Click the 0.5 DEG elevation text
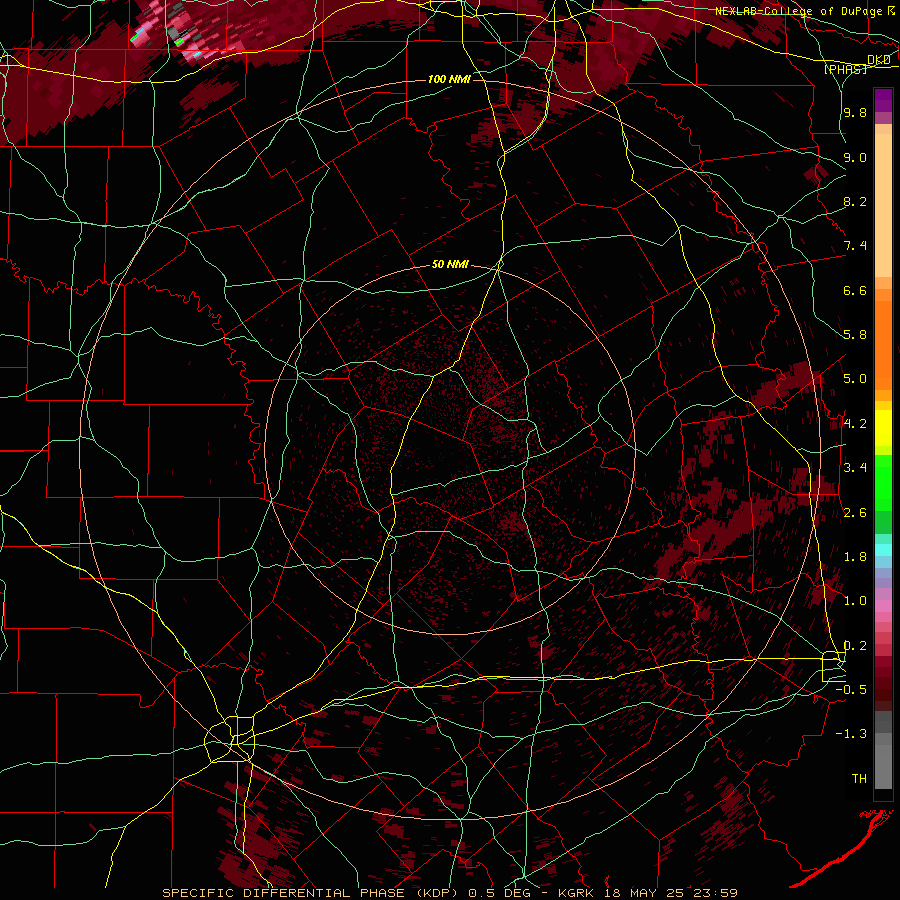This screenshot has width=900, height=900. (x=499, y=893)
